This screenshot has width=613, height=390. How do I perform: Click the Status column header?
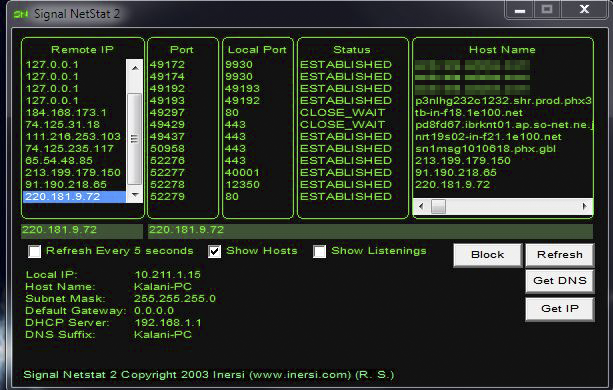pos(352,50)
